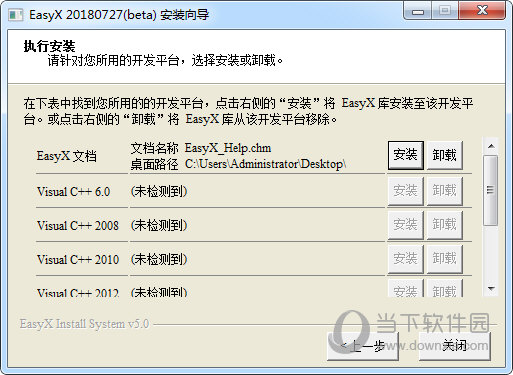Click disabled 安装 button for Visual C++ 6.0
This screenshot has height=375, width=513.
point(406,191)
